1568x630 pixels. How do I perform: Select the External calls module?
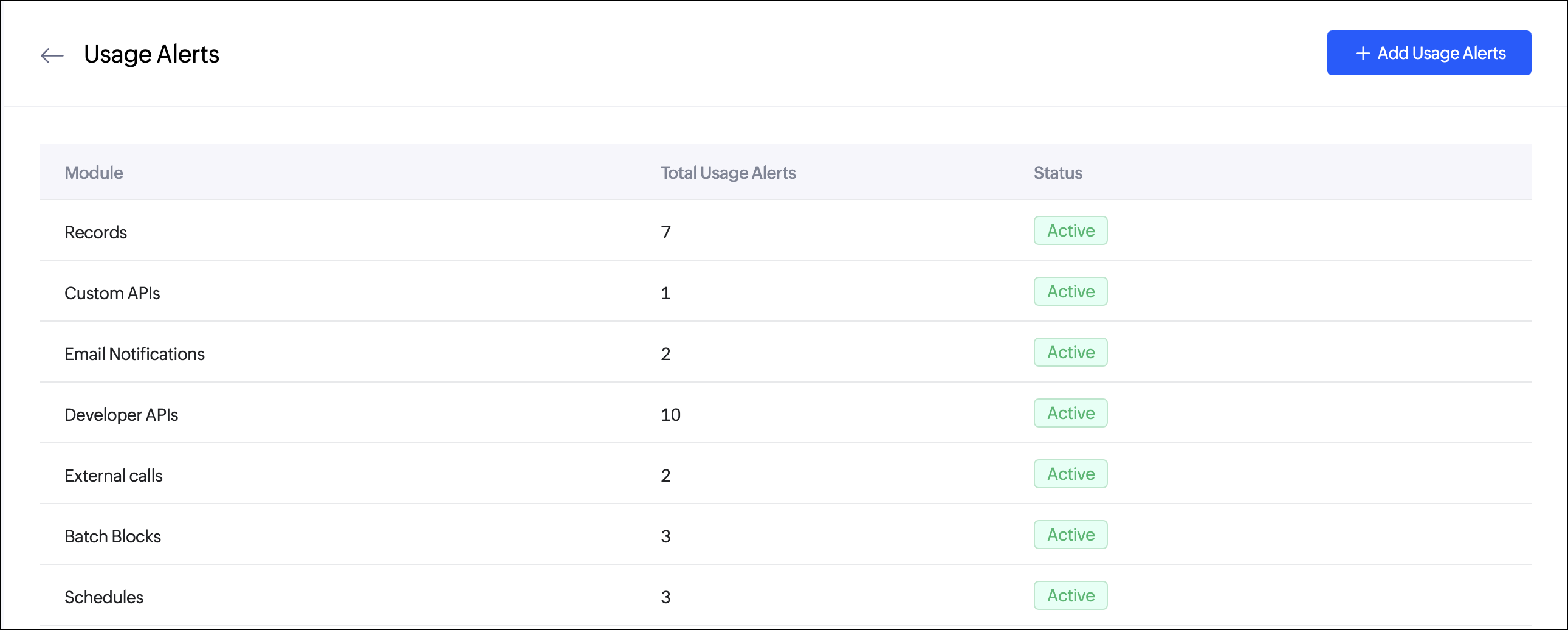click(x=113, y=476)
